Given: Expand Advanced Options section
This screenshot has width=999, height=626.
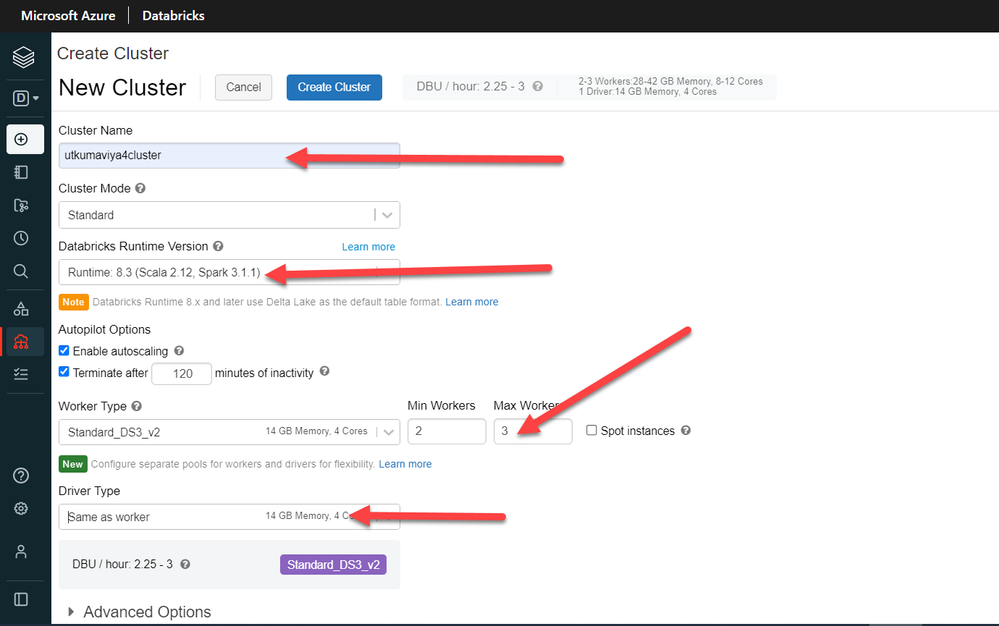Looking at the screenshot, I should (x=140, y=612).
